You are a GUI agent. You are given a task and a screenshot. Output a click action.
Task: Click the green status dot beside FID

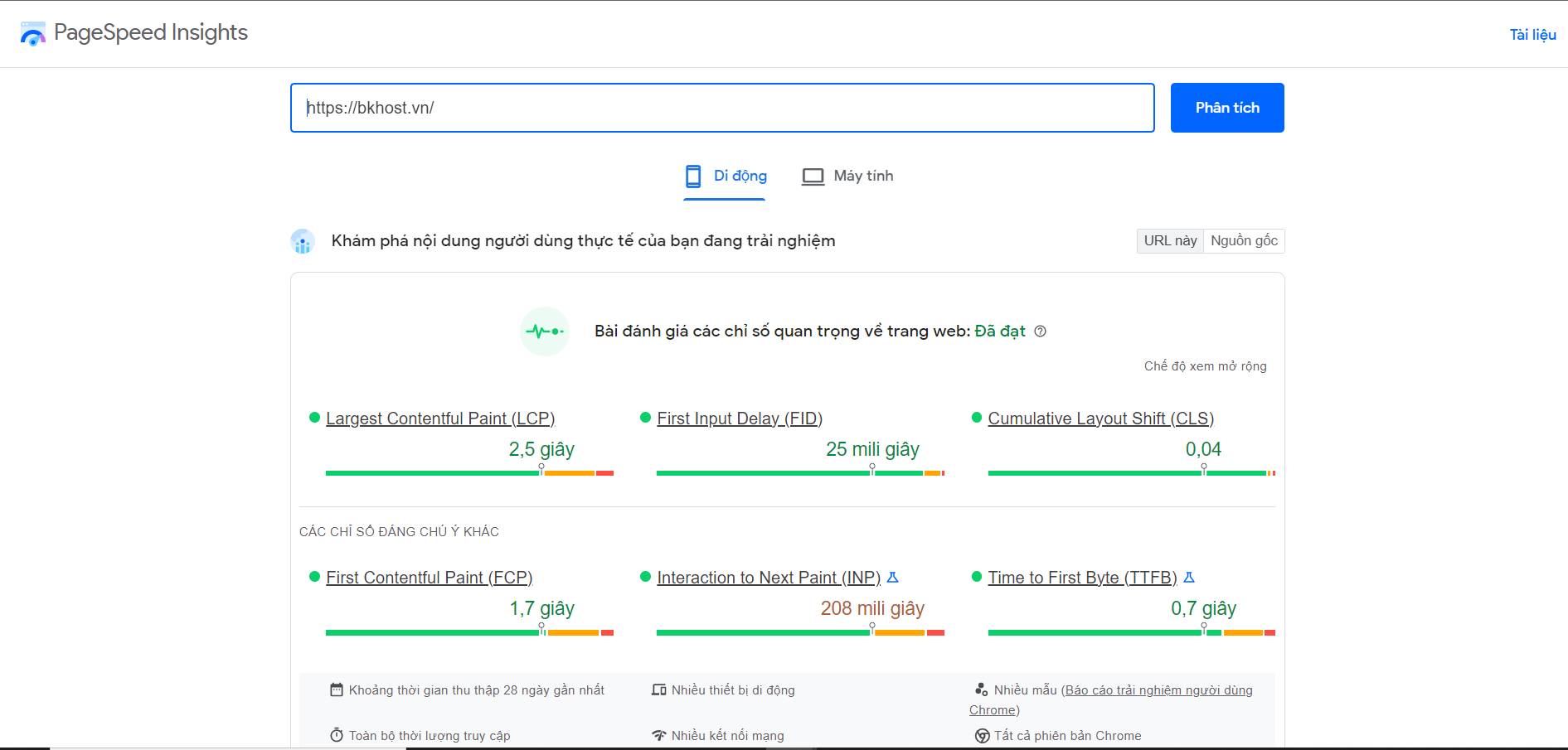click(645, 418)
